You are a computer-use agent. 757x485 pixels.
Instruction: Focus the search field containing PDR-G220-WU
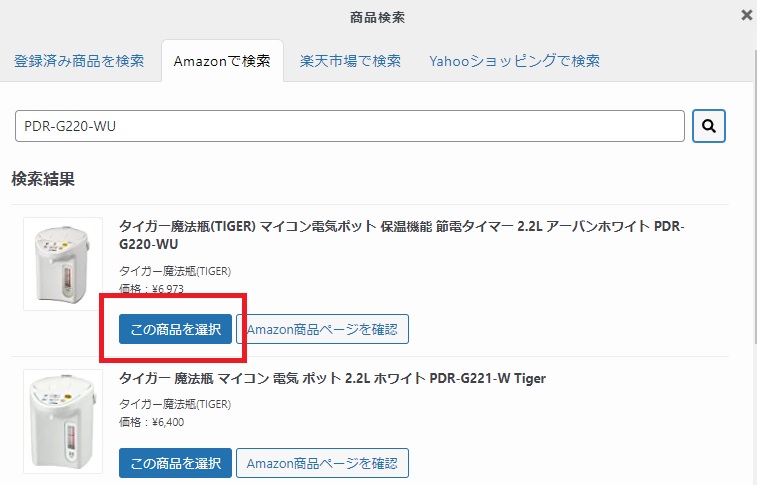click(350, 126)
